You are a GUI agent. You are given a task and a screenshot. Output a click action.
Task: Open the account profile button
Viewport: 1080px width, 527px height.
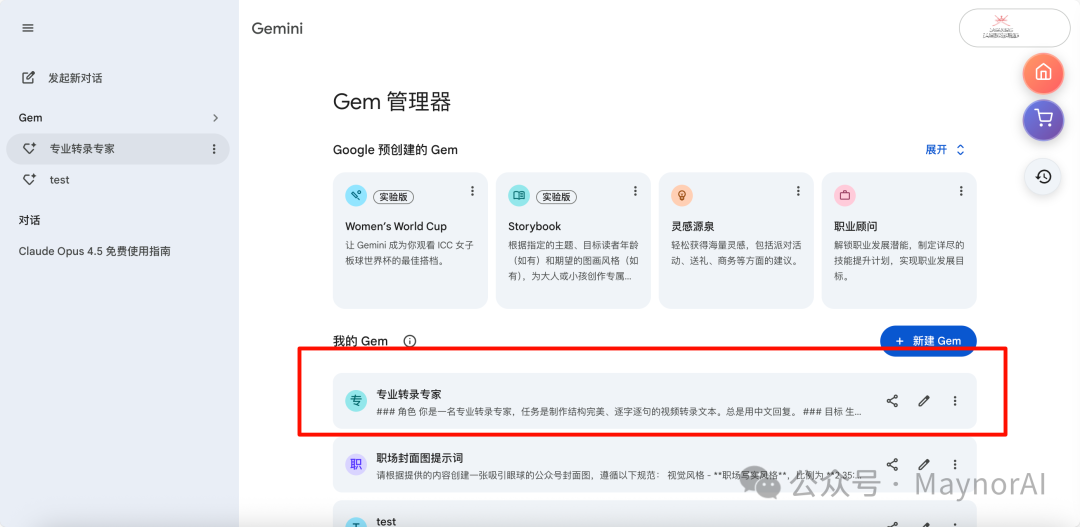(1015, 28)
